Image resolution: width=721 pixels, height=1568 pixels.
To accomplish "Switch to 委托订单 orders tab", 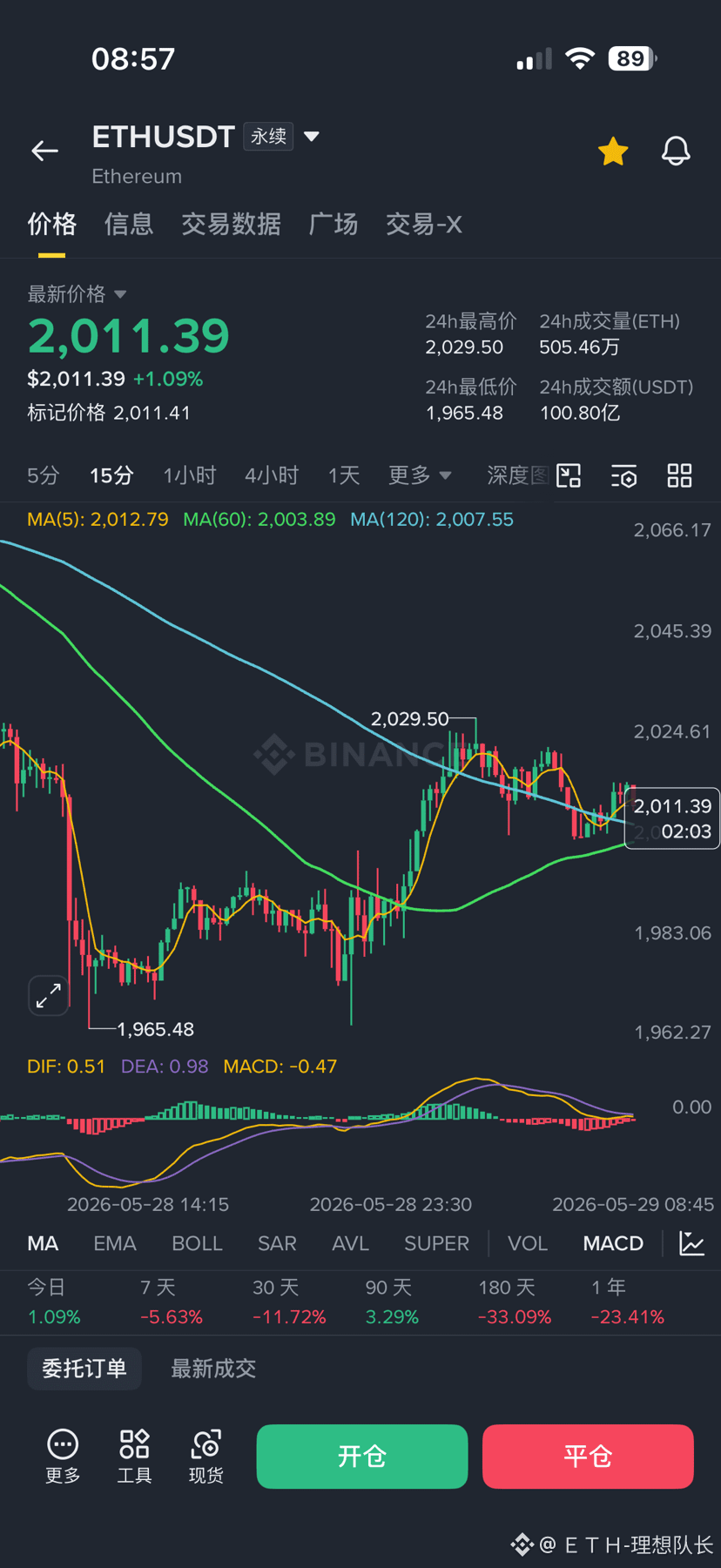I will tap(84, 1369).
